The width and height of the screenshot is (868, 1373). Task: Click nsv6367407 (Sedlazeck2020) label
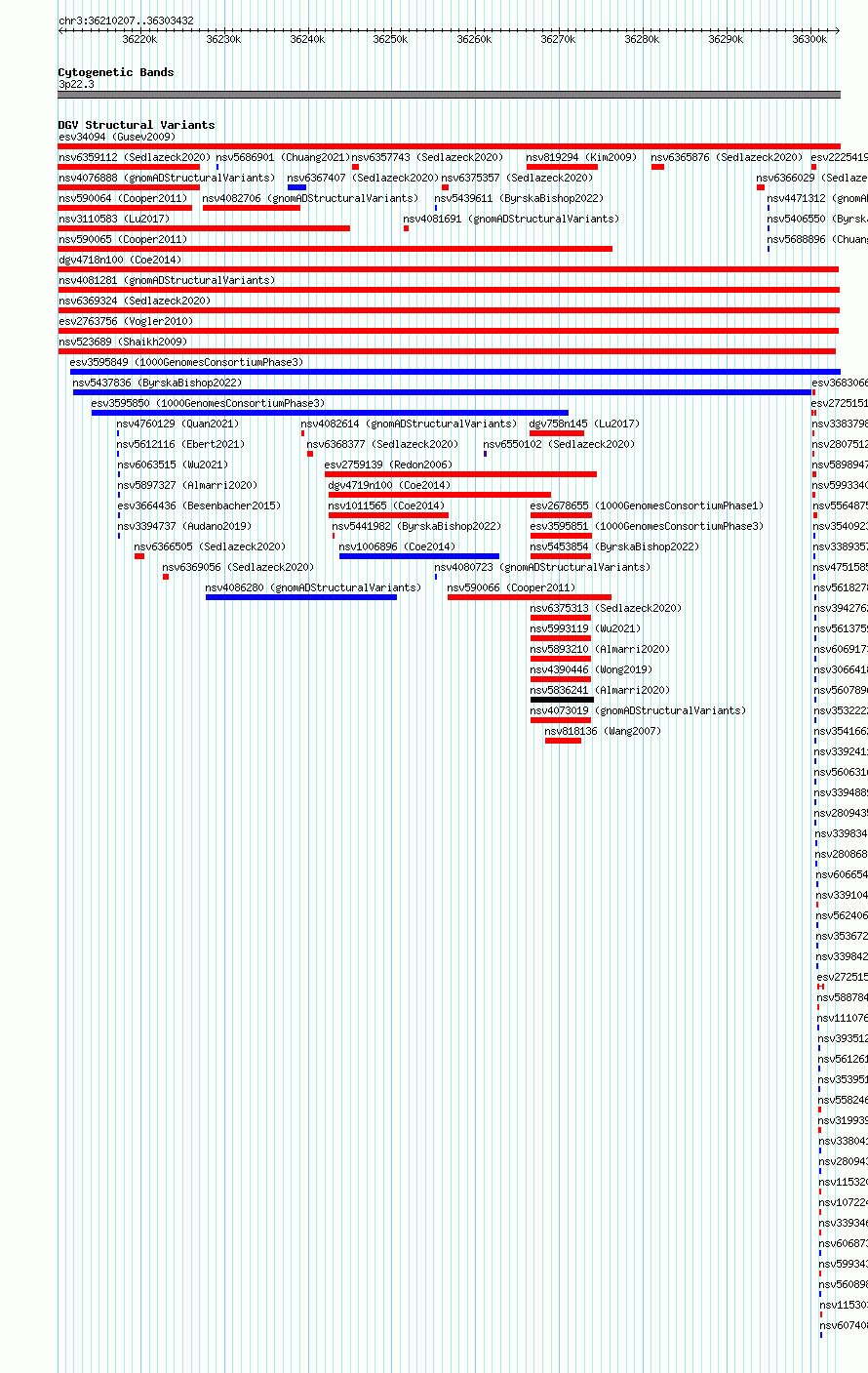(364, 178)
